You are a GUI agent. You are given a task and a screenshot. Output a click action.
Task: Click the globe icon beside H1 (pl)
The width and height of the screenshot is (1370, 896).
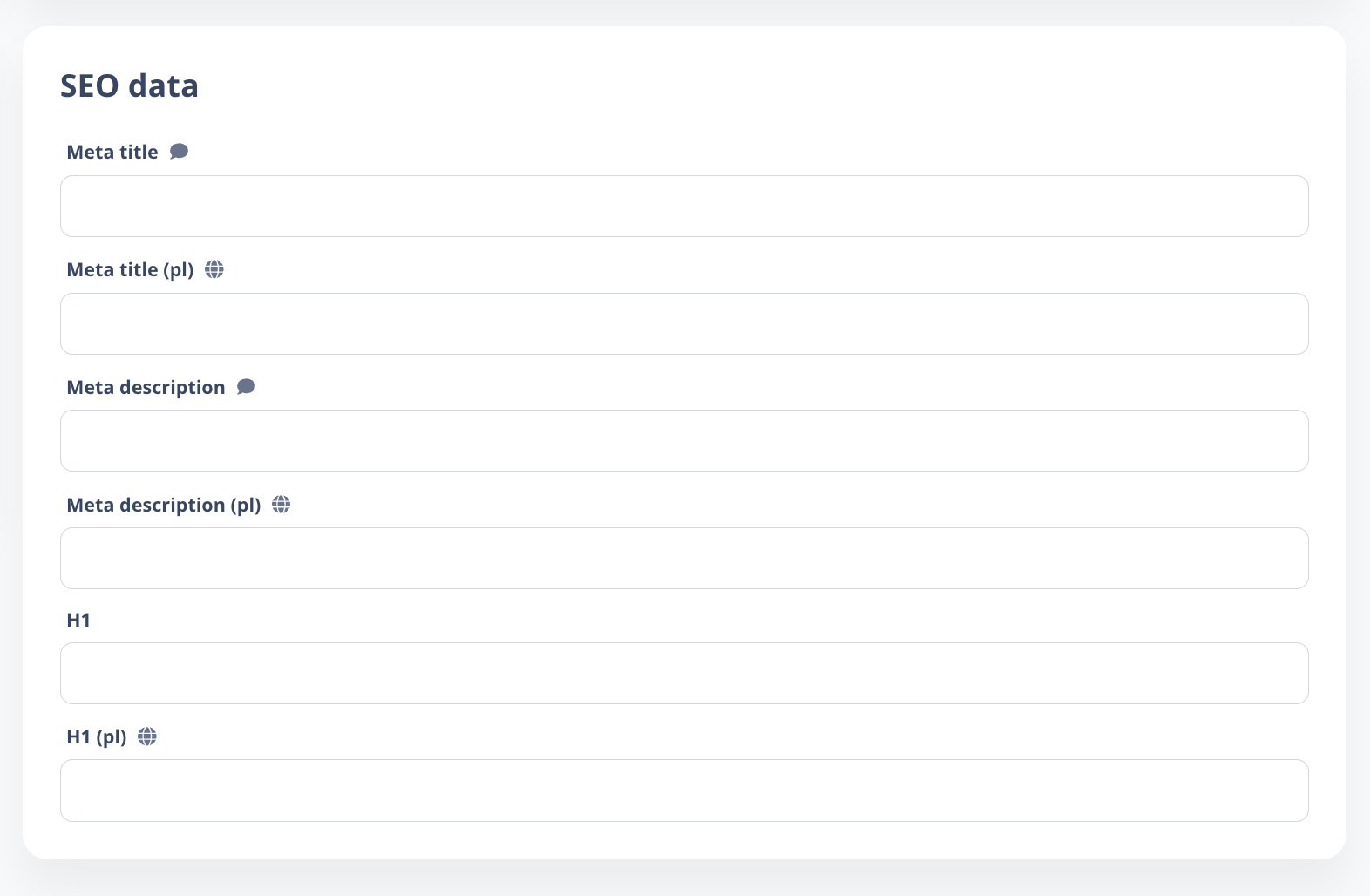[147, 736]
